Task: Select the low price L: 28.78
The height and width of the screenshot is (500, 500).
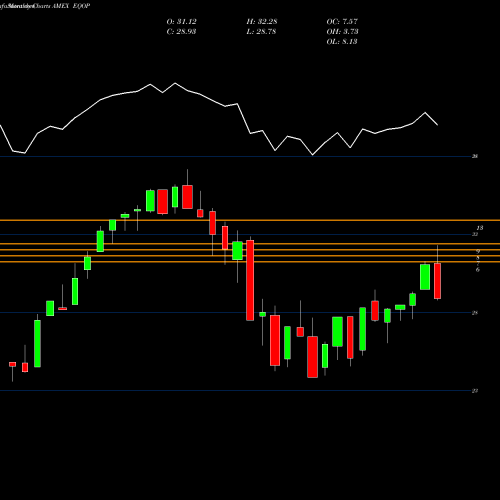Action: click(x=261, y=32)
